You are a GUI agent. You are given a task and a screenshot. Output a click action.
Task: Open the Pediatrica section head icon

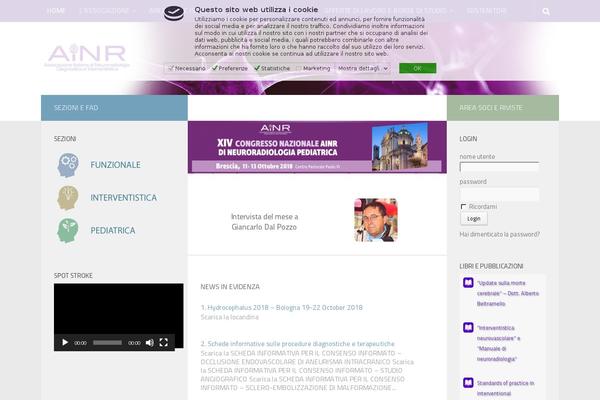(x=68, y=231)
